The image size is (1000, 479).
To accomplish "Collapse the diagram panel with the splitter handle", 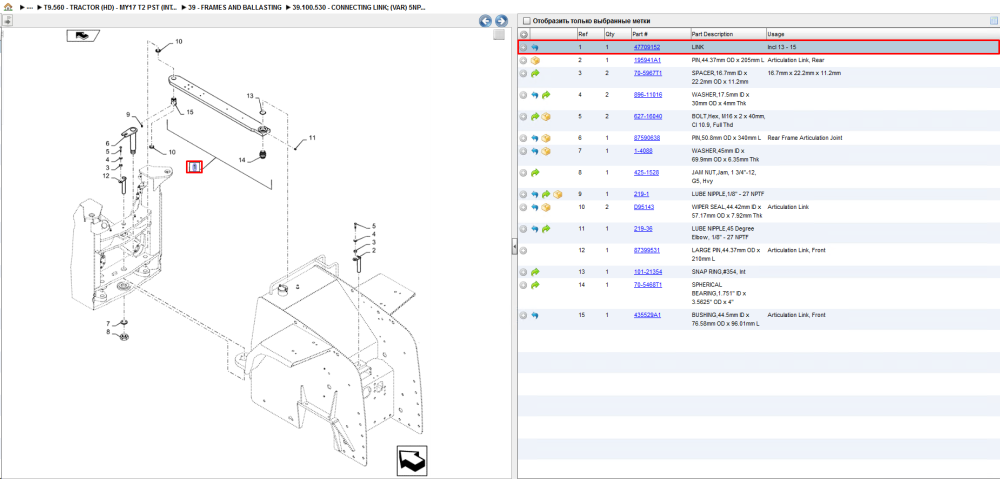I will point(513,247).
